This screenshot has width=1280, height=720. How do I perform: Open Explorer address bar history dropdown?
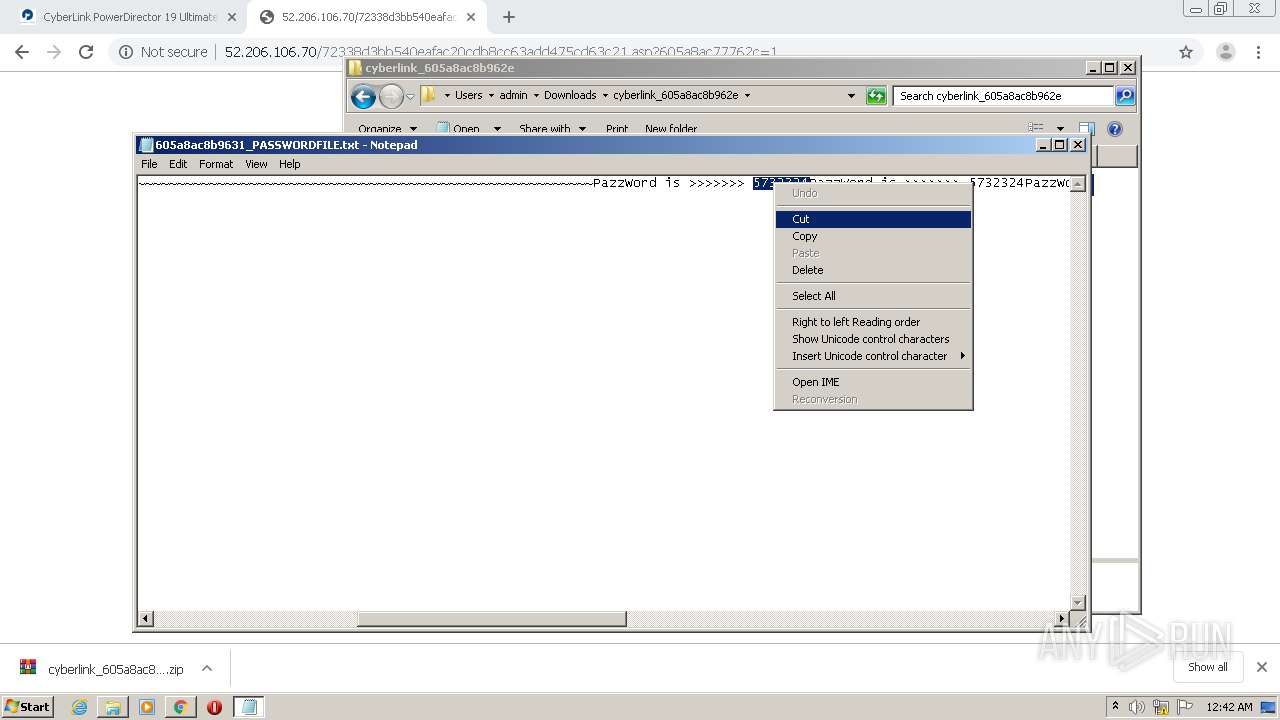(851, 96)
